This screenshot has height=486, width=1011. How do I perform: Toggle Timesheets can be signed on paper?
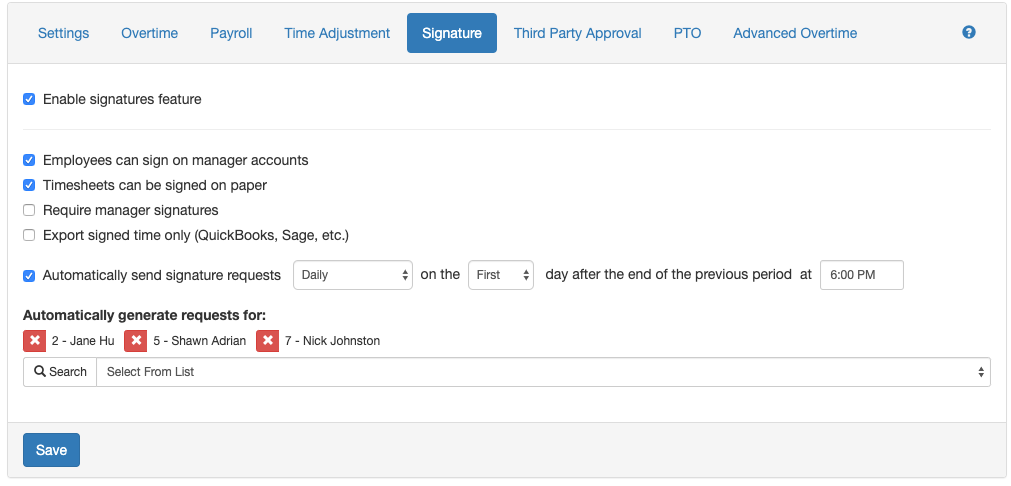[29, 185]
